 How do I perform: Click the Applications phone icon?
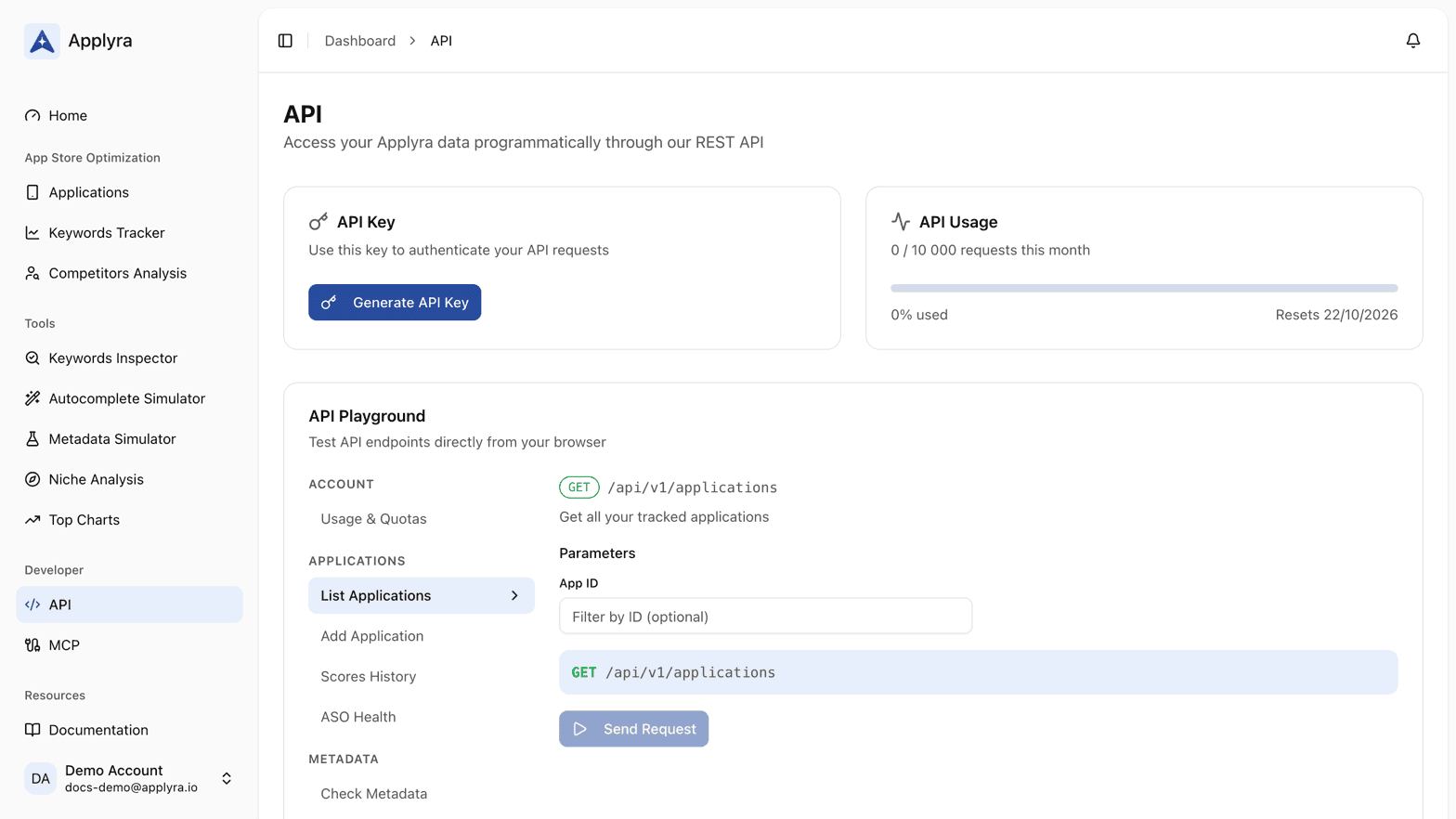point(32,192)
